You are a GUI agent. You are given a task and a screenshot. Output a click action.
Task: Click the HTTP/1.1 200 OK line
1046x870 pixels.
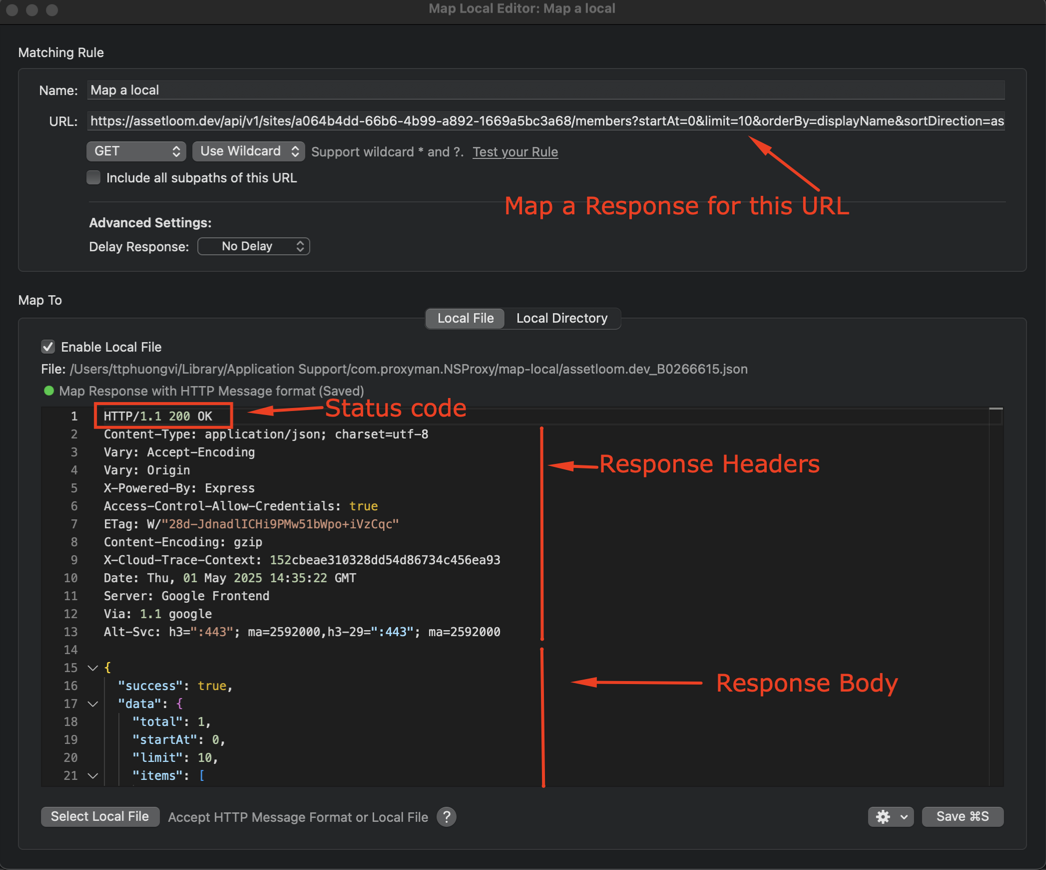click(x=157, y=416)
